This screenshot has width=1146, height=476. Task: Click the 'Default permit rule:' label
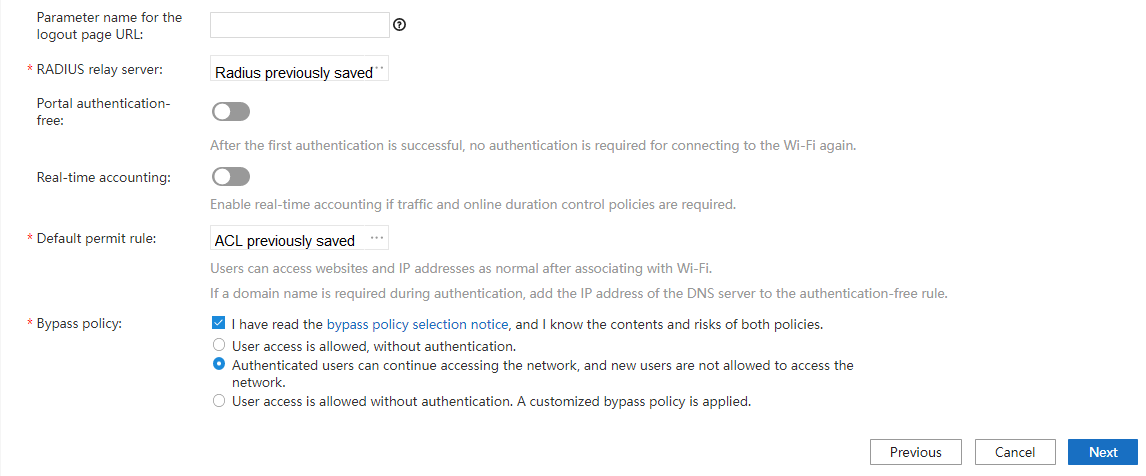point(96,238)
